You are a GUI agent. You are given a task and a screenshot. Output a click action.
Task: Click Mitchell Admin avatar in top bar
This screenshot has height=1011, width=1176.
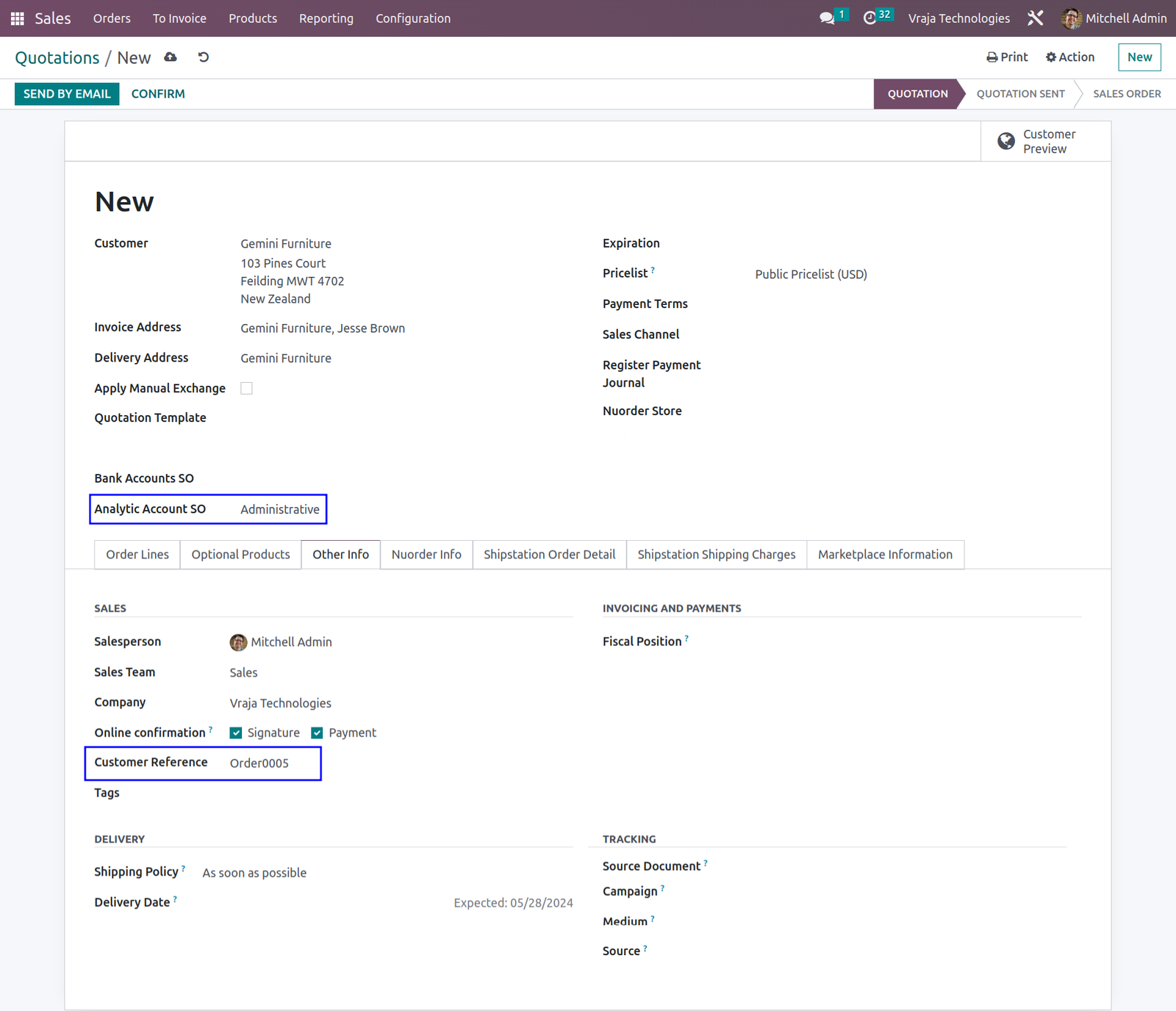1071,18
